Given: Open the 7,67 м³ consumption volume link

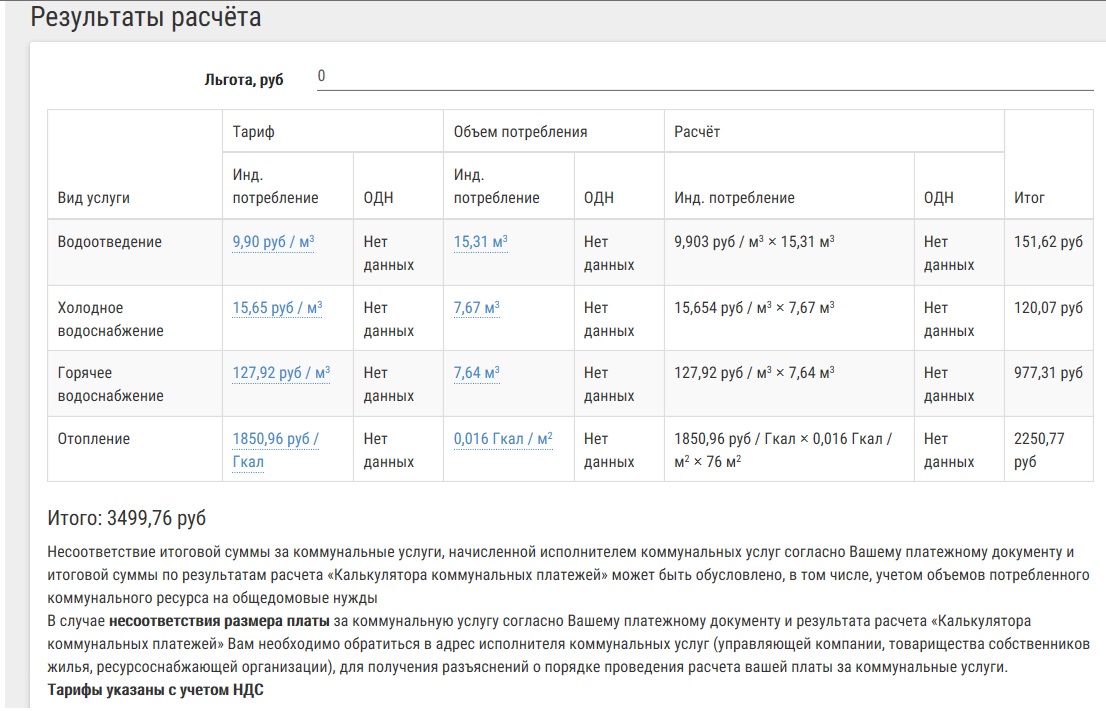Looking at the screenshot, I should click(476, 308).
